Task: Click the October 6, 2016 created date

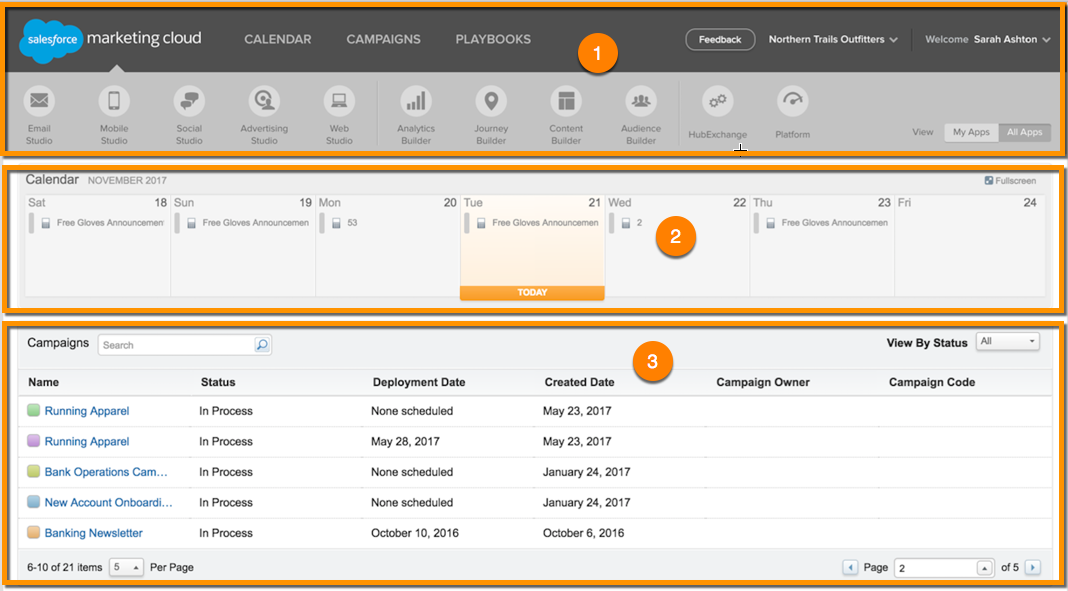Action: pos(583,533)
